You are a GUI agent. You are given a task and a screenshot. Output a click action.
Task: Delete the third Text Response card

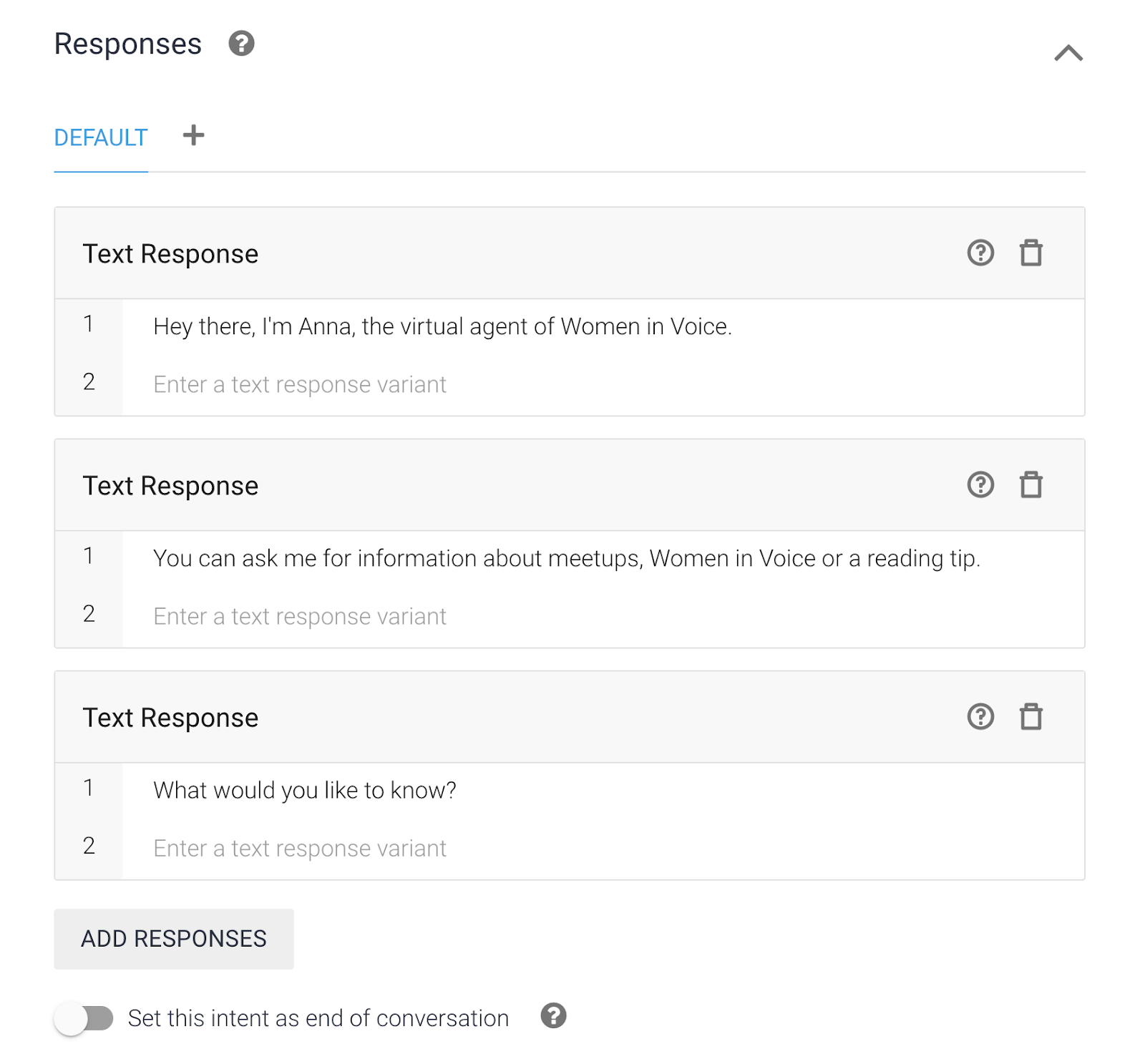tap(1030, 716)
